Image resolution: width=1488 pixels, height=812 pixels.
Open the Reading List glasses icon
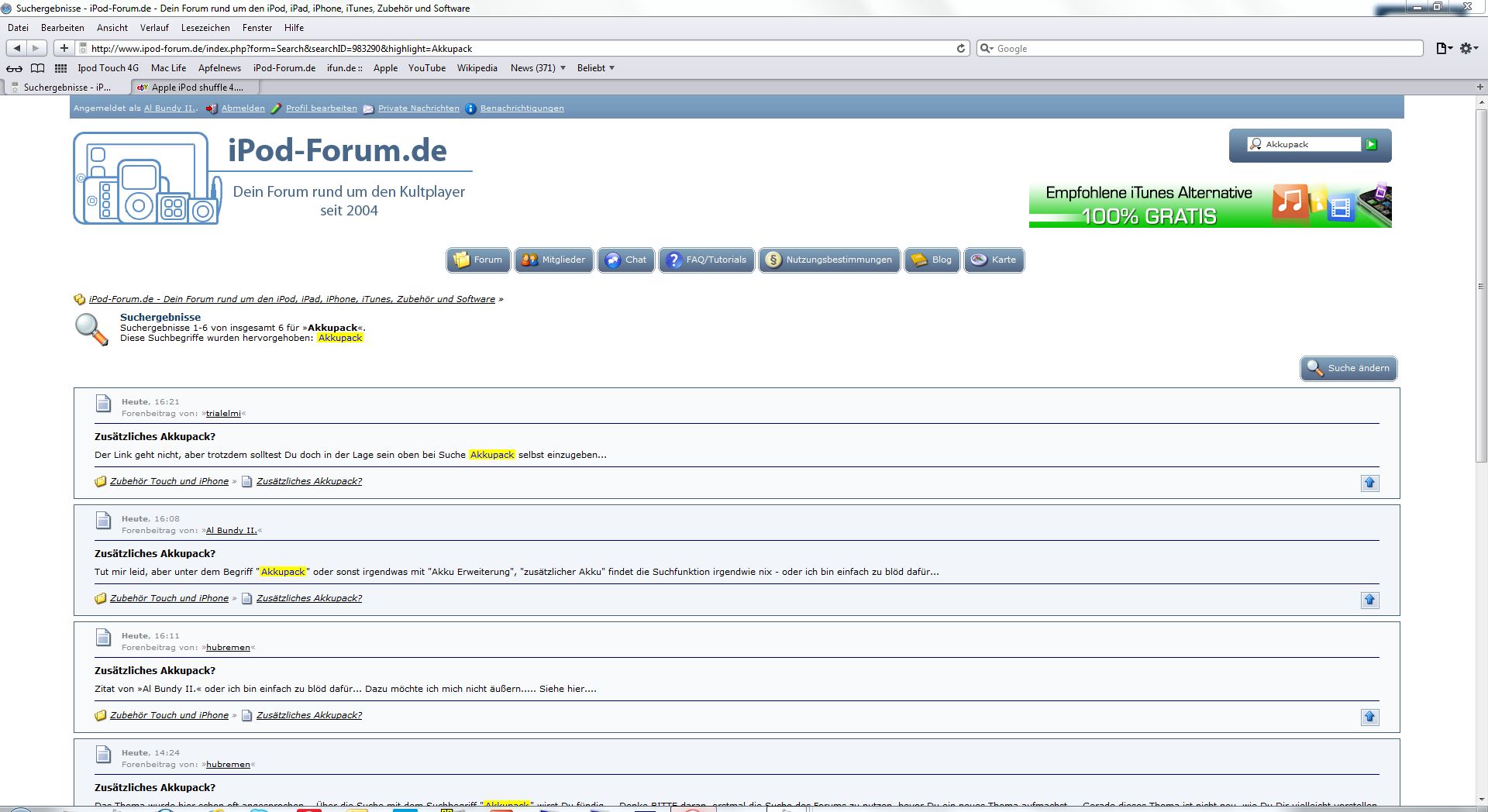point(15,68)
